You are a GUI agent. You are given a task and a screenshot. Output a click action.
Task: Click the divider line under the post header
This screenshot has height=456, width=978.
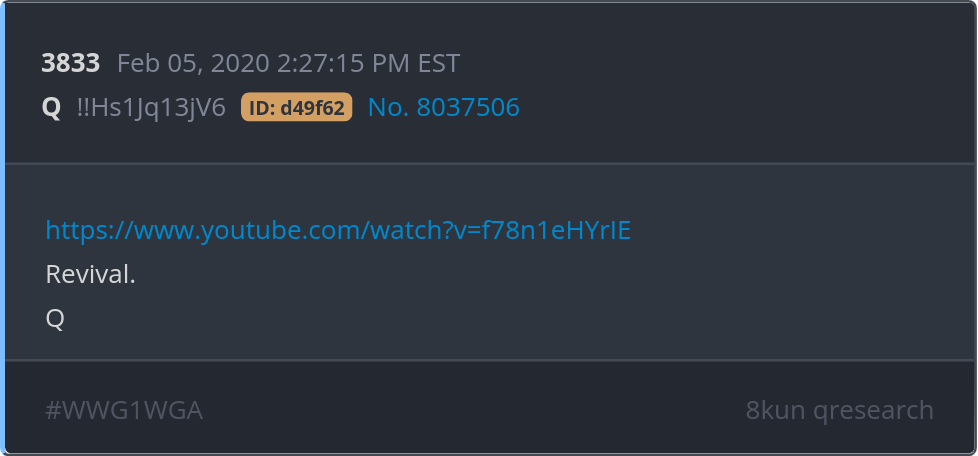click(490, 163)
